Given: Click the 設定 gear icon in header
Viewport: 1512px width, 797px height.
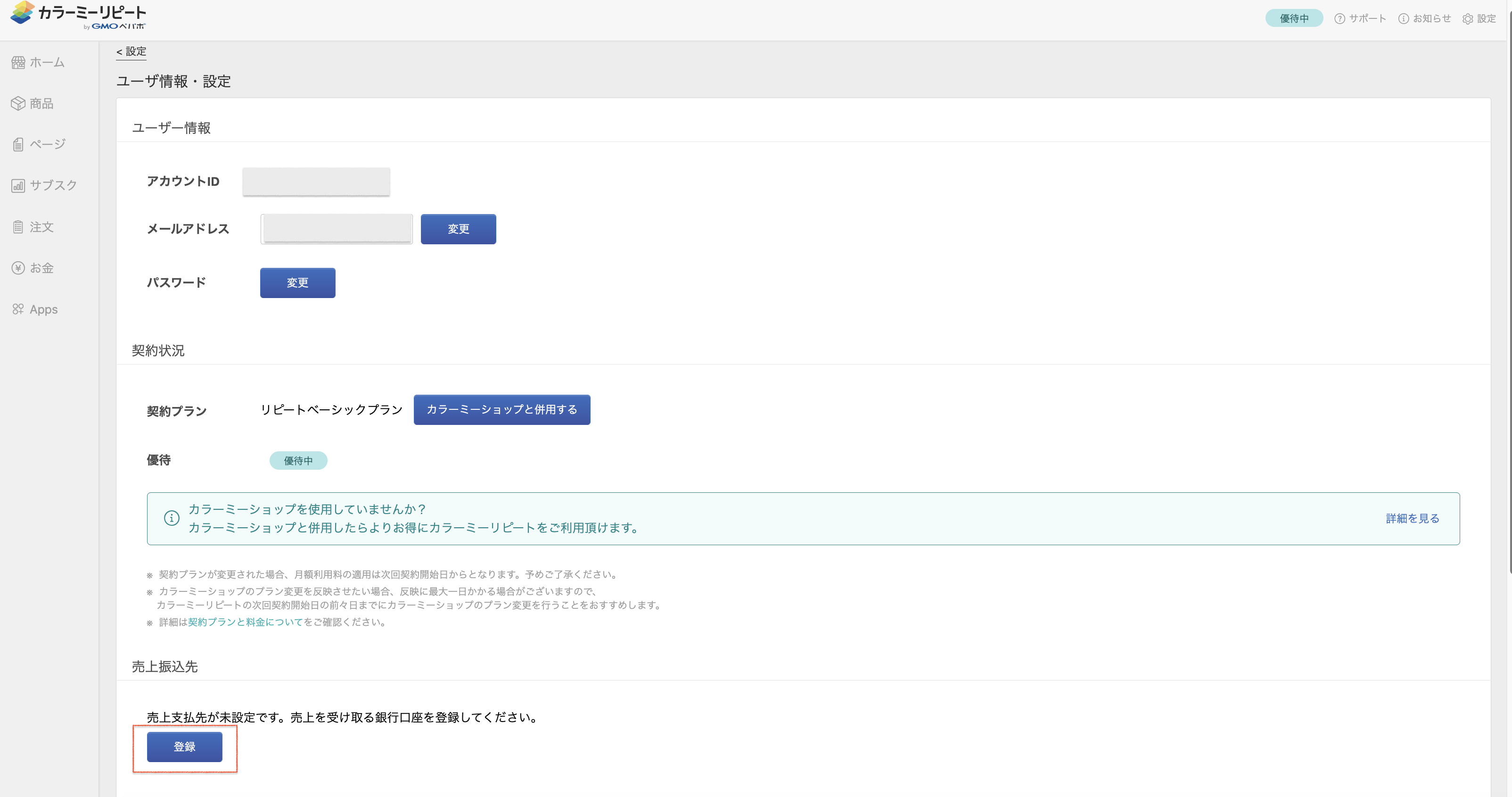Looking at the screenshot, I should (x=1467, y=19).
